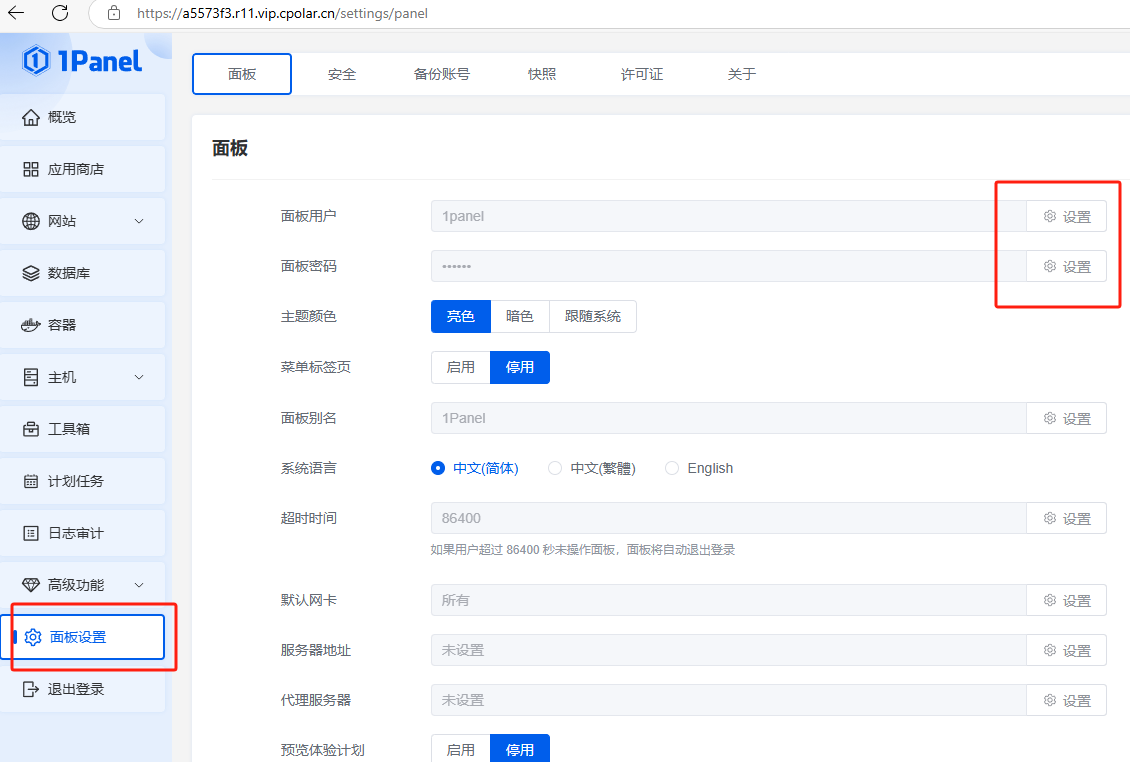This screenshot has width=1130, height=762.
Task: Expand the 高级功能 sidebar submenu
Action: click(x=139, y=585)
